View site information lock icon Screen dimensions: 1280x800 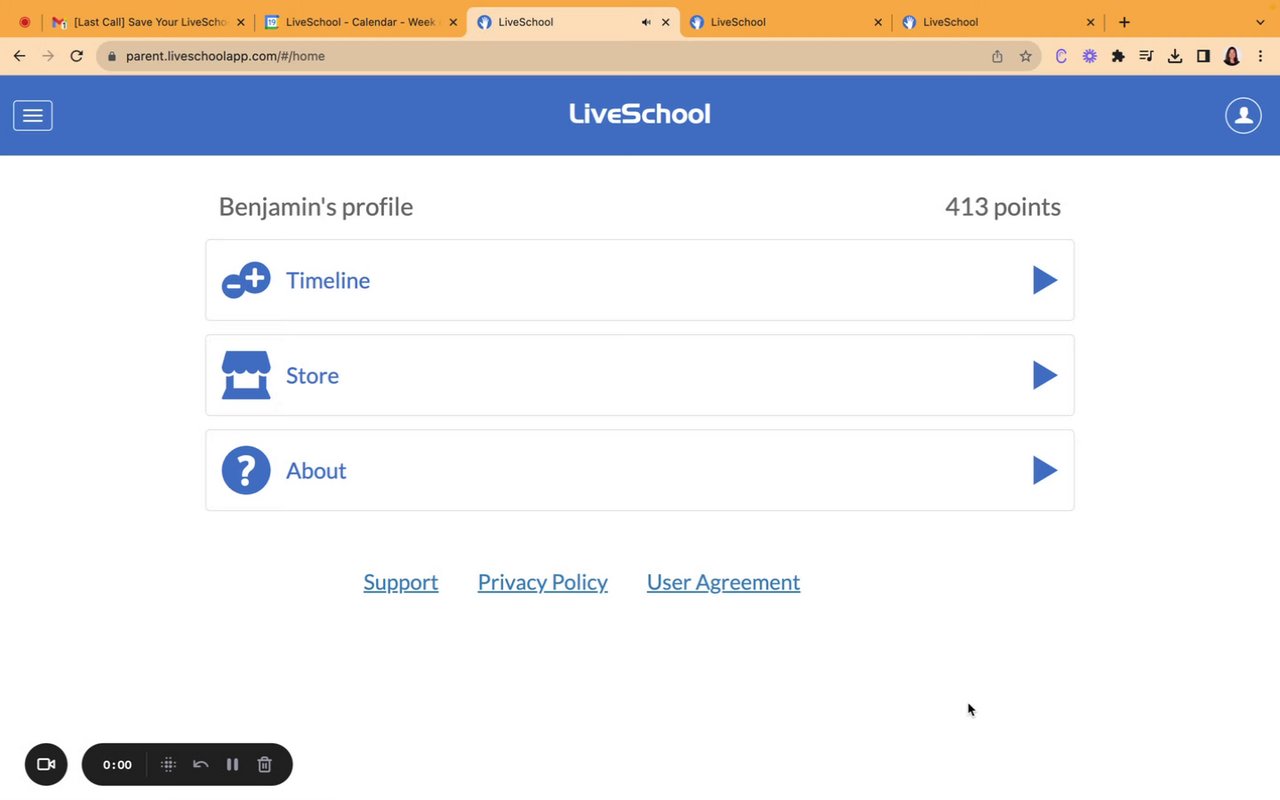pyautogui.click(x=111, y=56)
